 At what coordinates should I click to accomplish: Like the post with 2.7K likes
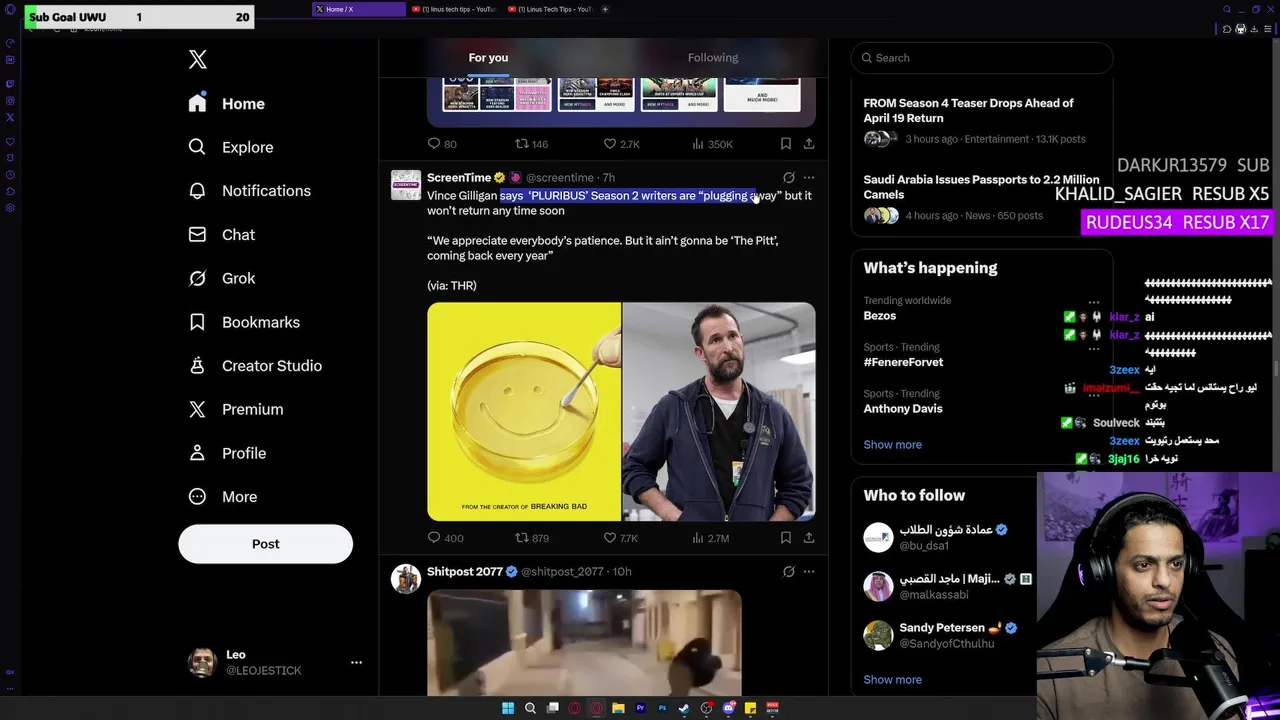621,144
